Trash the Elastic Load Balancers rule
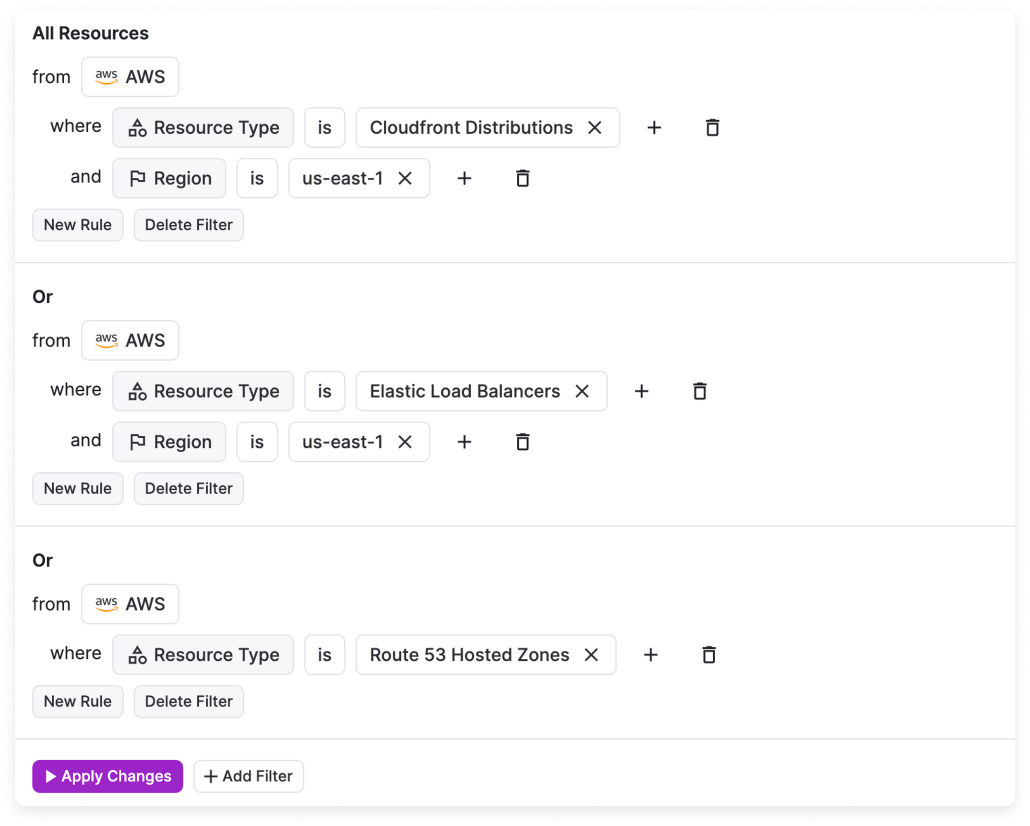The height and width of the screenshot is (826, 1030). point(699,391)
